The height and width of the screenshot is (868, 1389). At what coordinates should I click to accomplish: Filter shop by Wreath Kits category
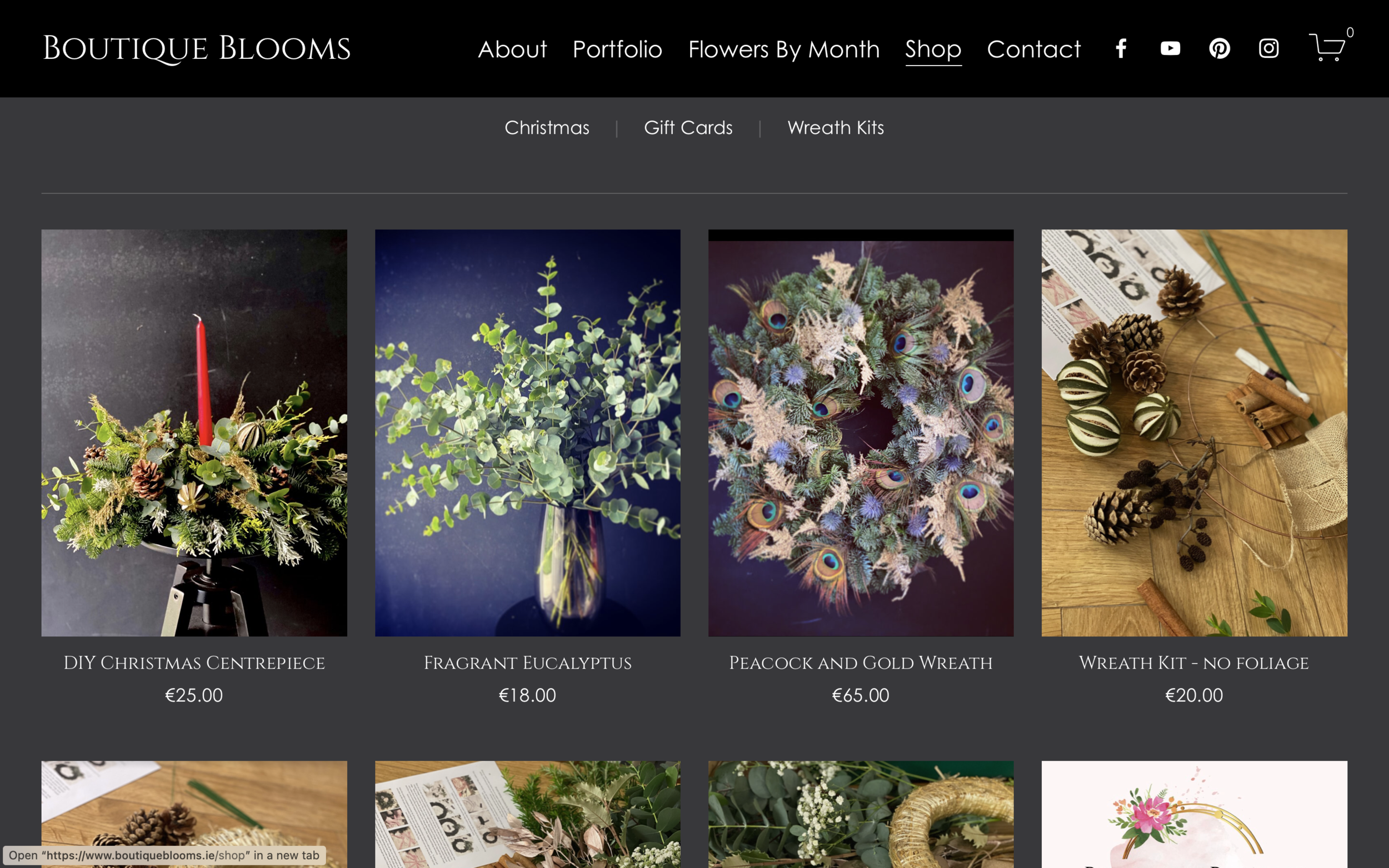(836, 127)
